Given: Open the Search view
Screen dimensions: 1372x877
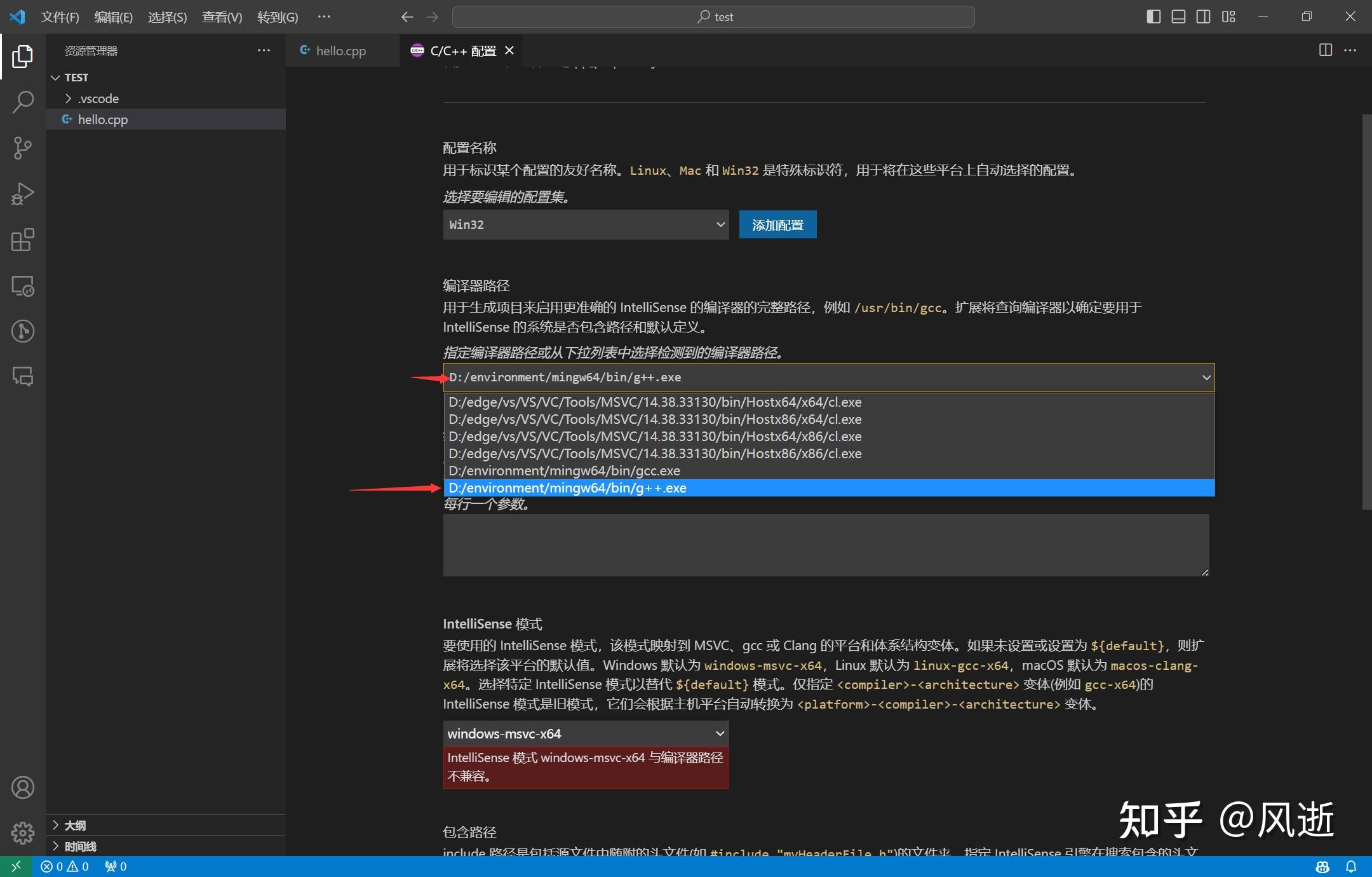Looking at the screenshot, I should pyautogui.click(x=23, y=102).
